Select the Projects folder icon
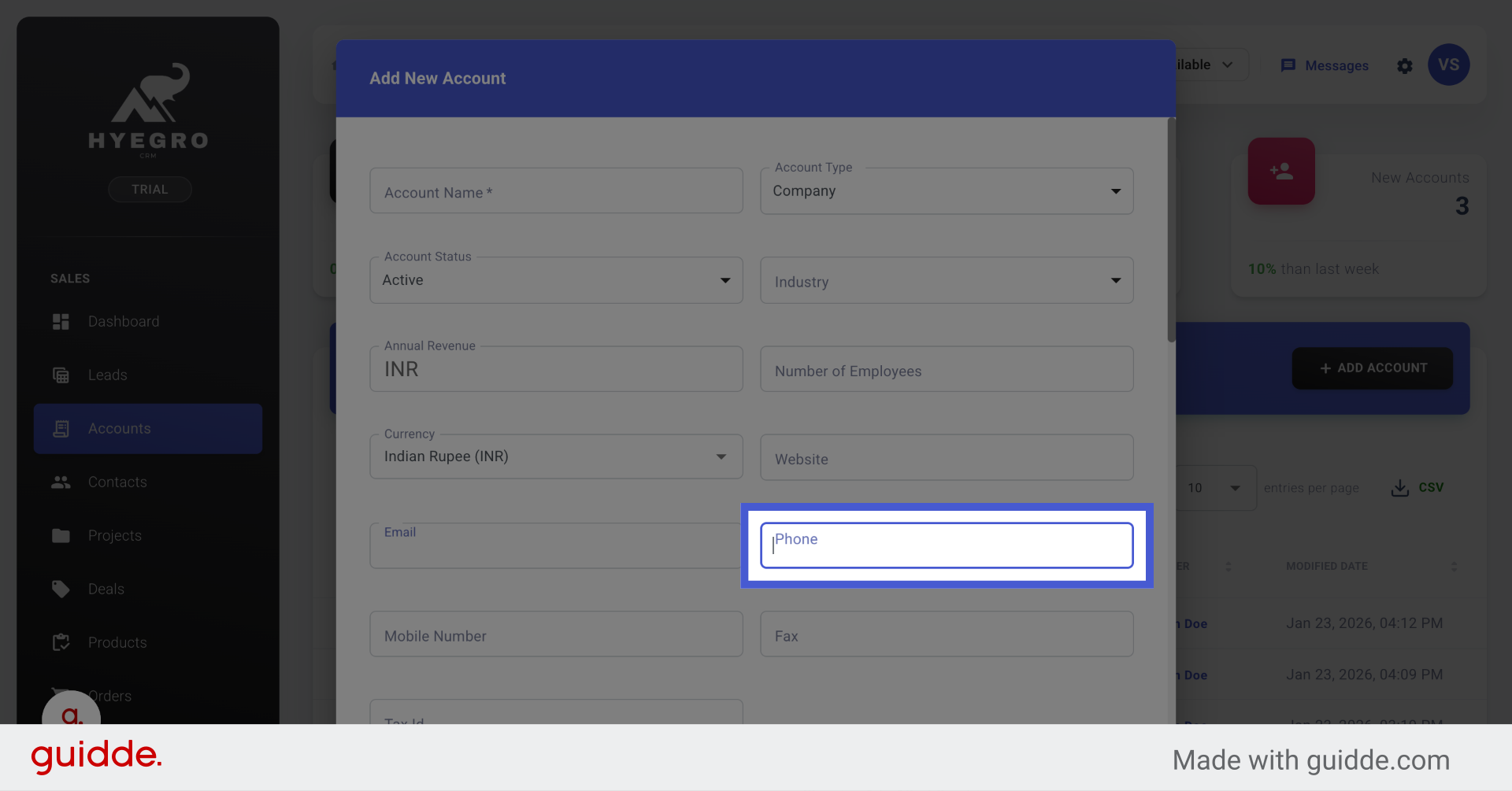Screen dimensions: 1512x791 [61, 535]
